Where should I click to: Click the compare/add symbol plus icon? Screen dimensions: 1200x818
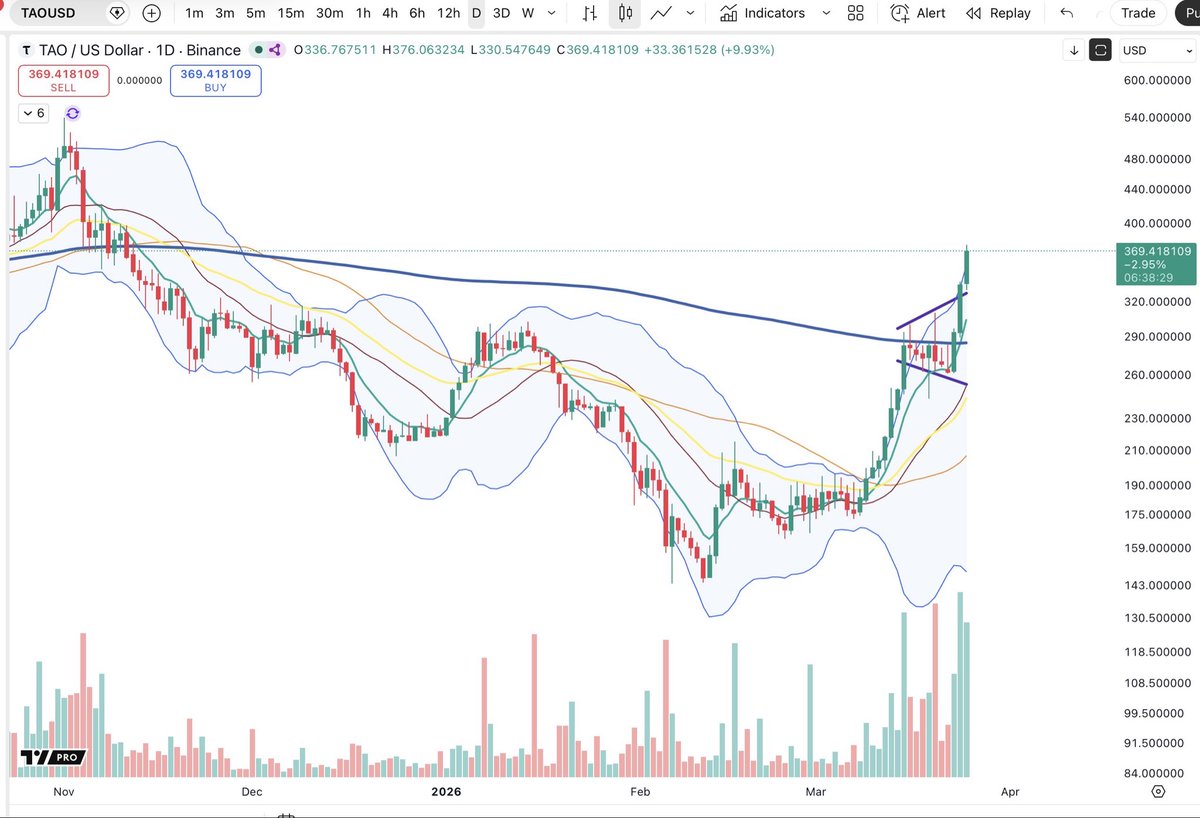tap(150, 13)
